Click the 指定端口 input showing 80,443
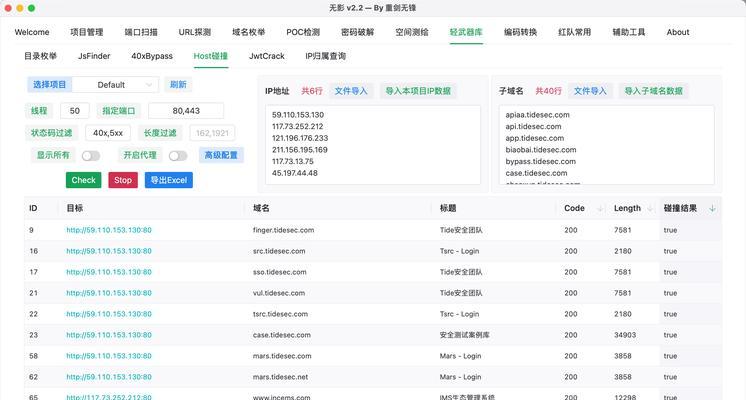This screenshot has height=400, width=746. [x=186, y=111]
